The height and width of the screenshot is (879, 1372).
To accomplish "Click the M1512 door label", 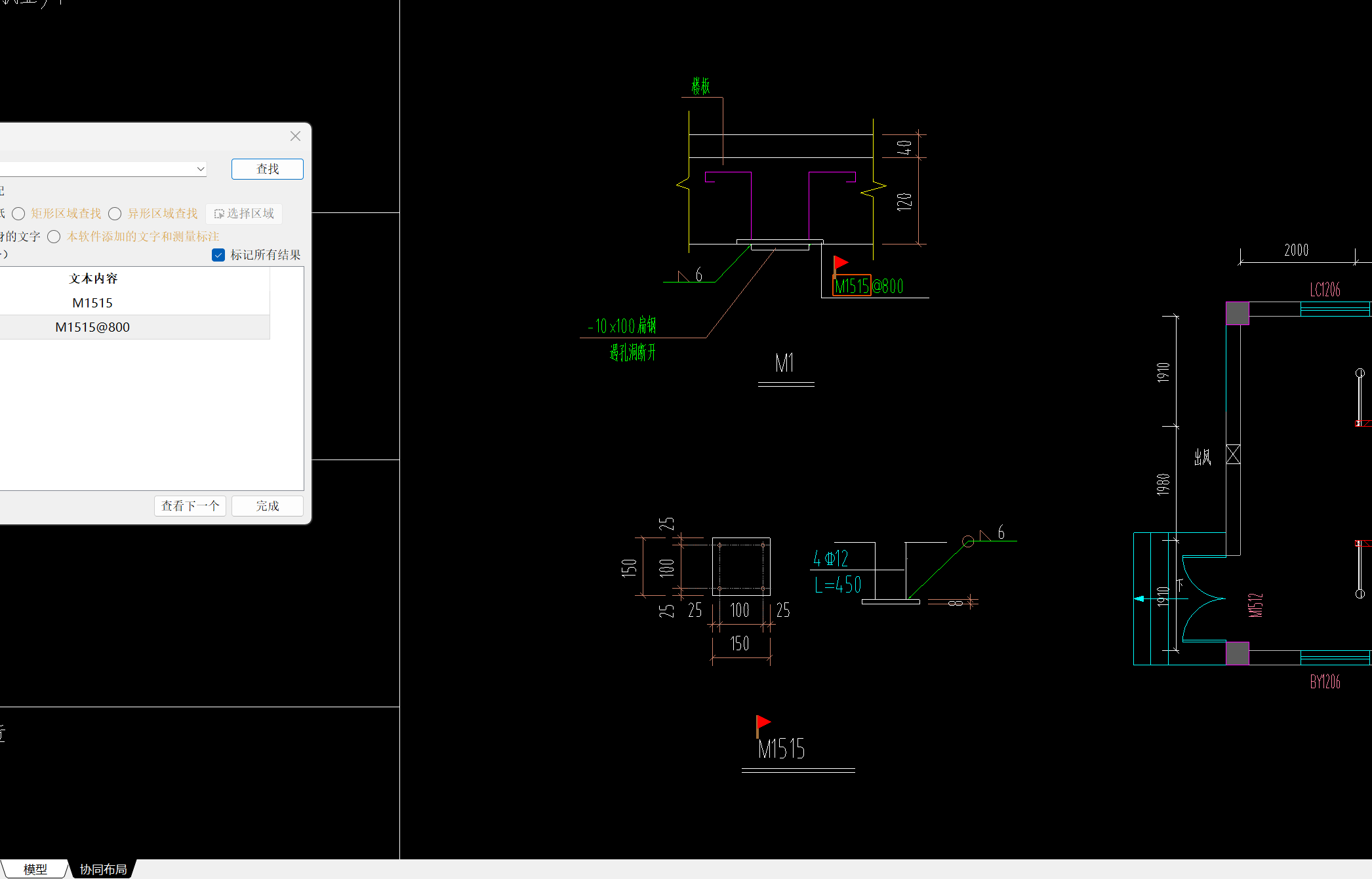I will click(x=1256, y=605).
